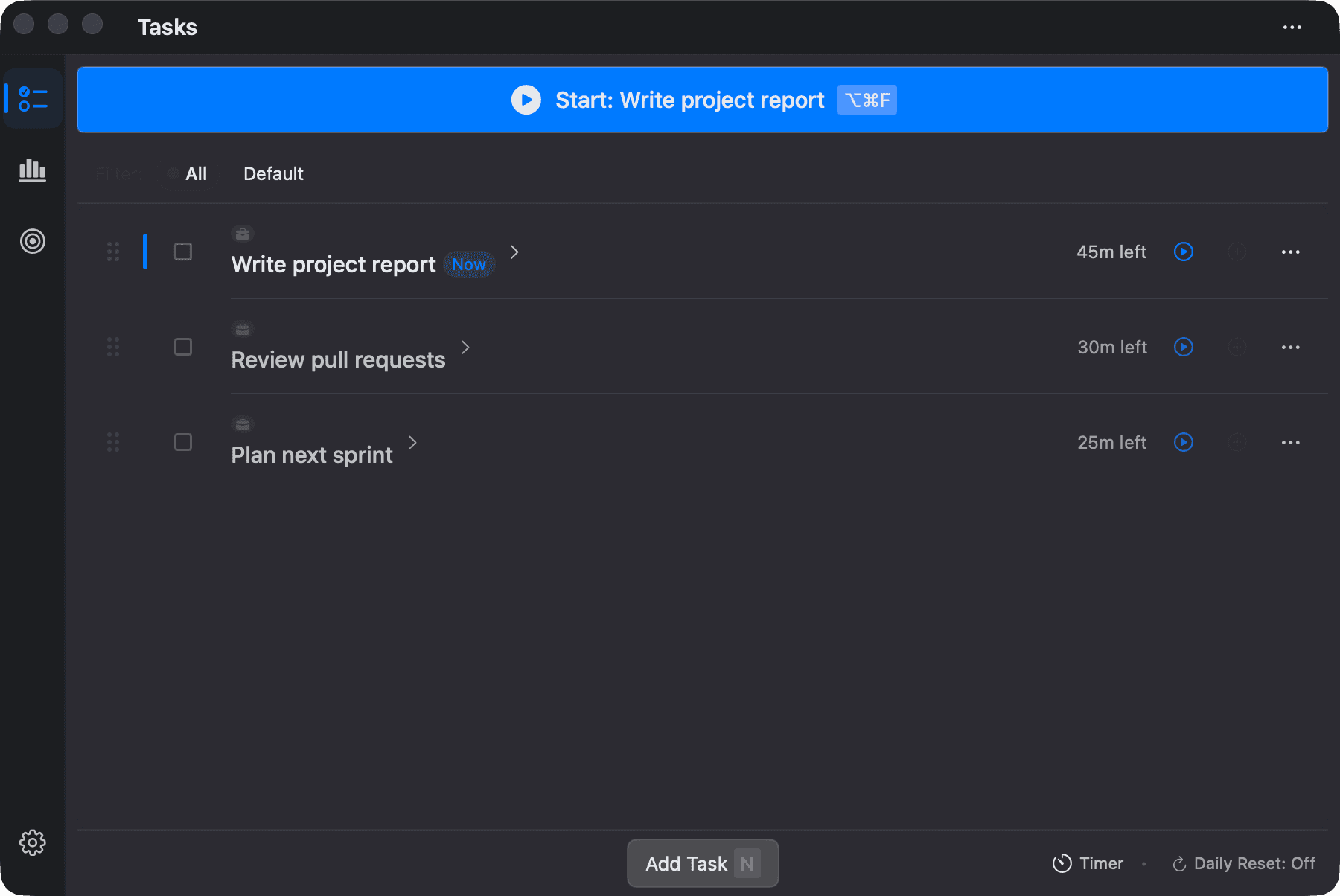Click the 25m left time label
The height and width of the screenshot is (896, 1340).
(1112, 442)
